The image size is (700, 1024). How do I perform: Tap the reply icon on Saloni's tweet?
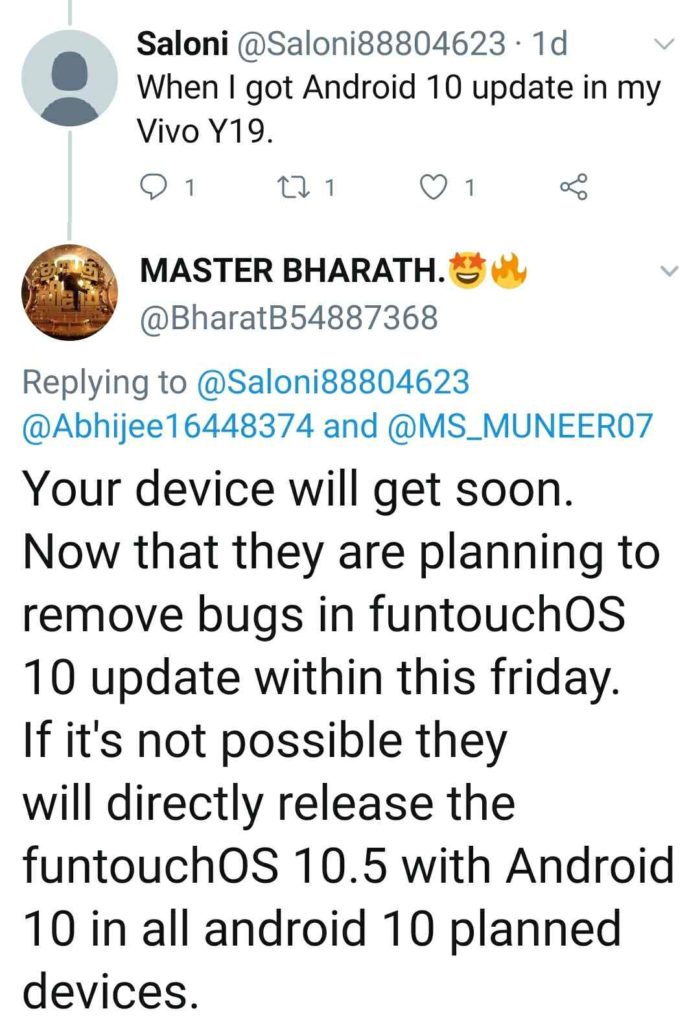pos(152,188)
